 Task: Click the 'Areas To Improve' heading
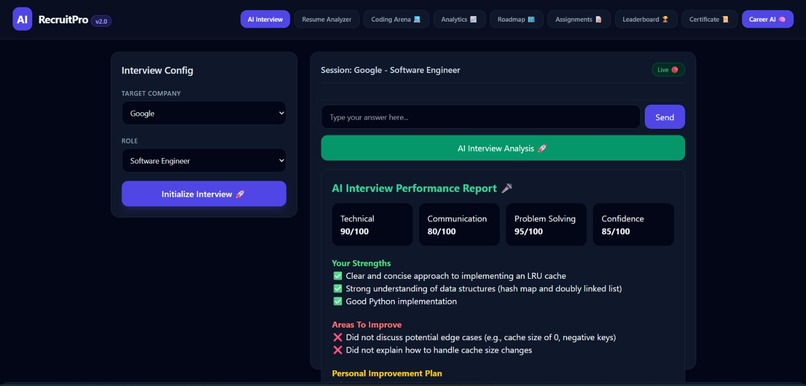click(367, 325)
